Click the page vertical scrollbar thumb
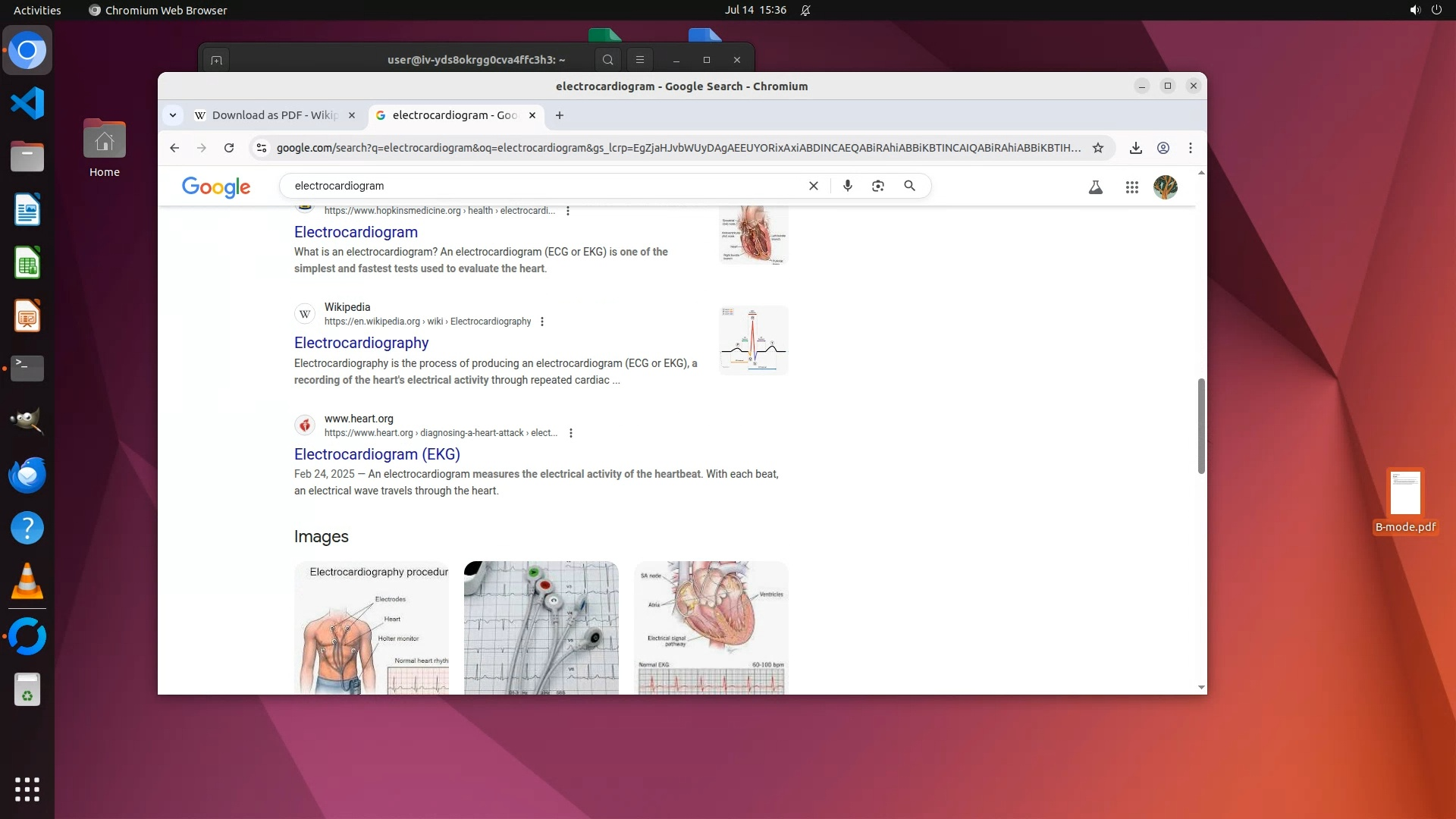Screen dimensions: 1456x819 [1200, 425]
